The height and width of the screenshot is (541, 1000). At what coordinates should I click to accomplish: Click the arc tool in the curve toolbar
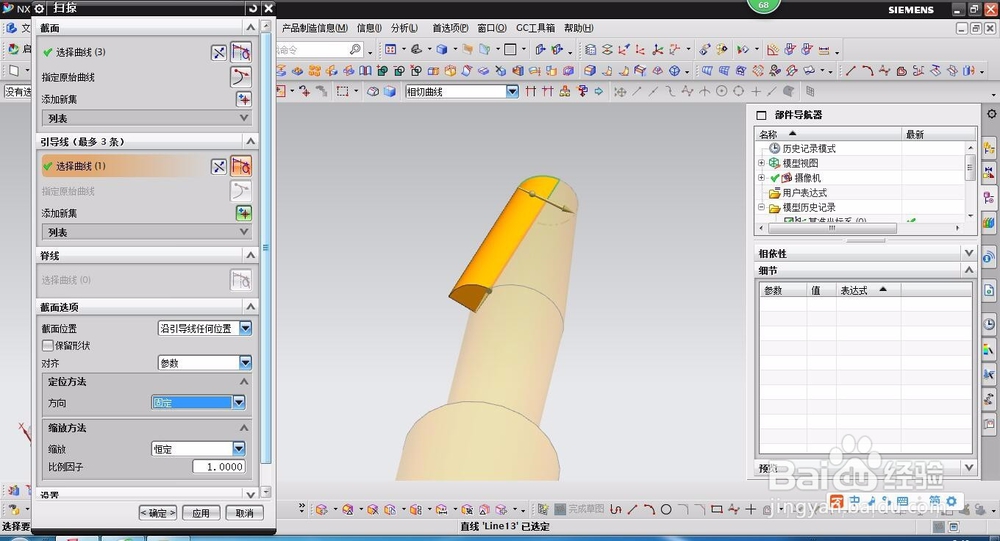click(x=867, y=71)
